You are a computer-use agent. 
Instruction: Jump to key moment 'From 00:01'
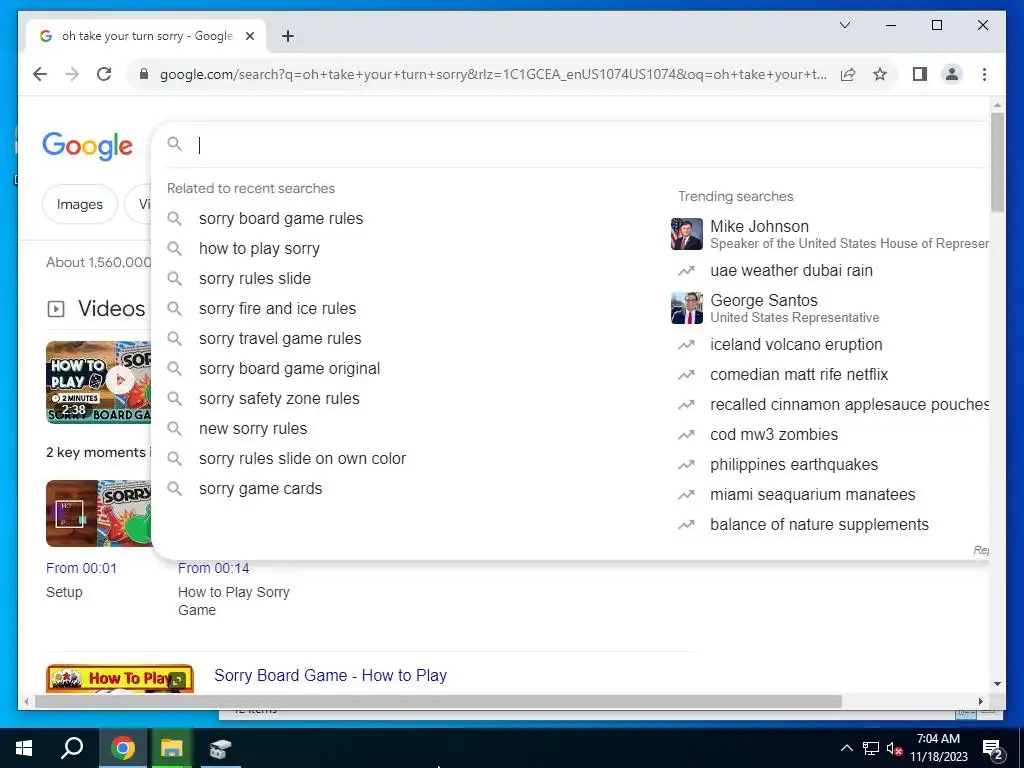click(81, 569)
